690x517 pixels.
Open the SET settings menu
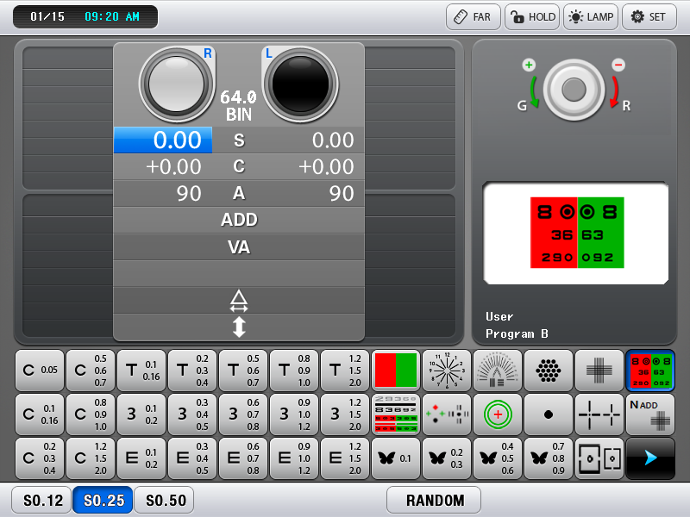pos(649,17)
